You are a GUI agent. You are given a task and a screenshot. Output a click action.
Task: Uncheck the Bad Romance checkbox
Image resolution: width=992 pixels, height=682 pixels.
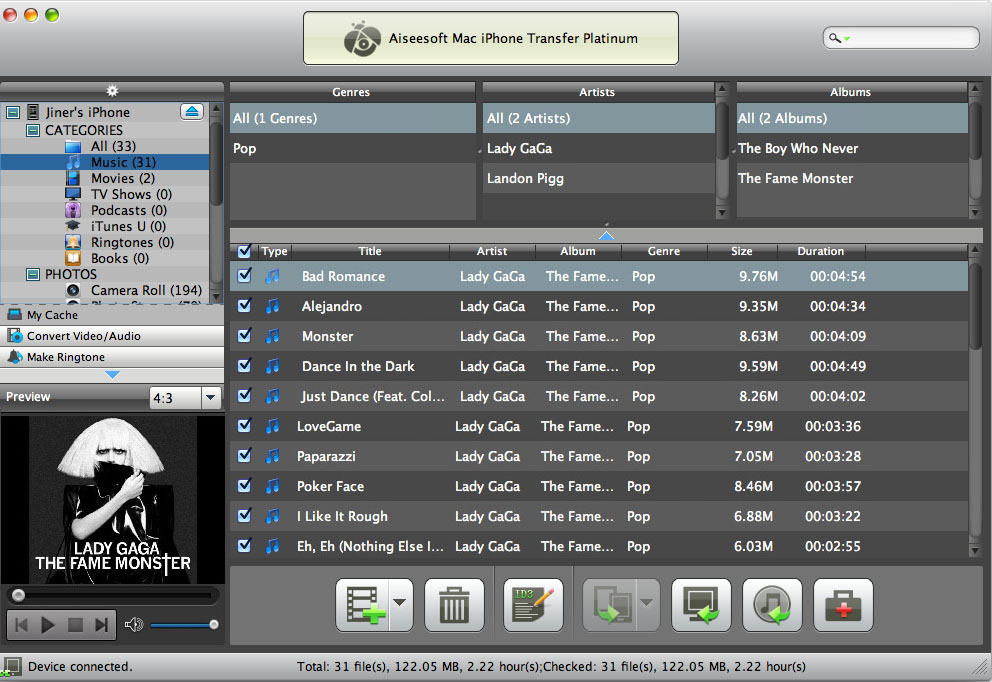[244, 276]
